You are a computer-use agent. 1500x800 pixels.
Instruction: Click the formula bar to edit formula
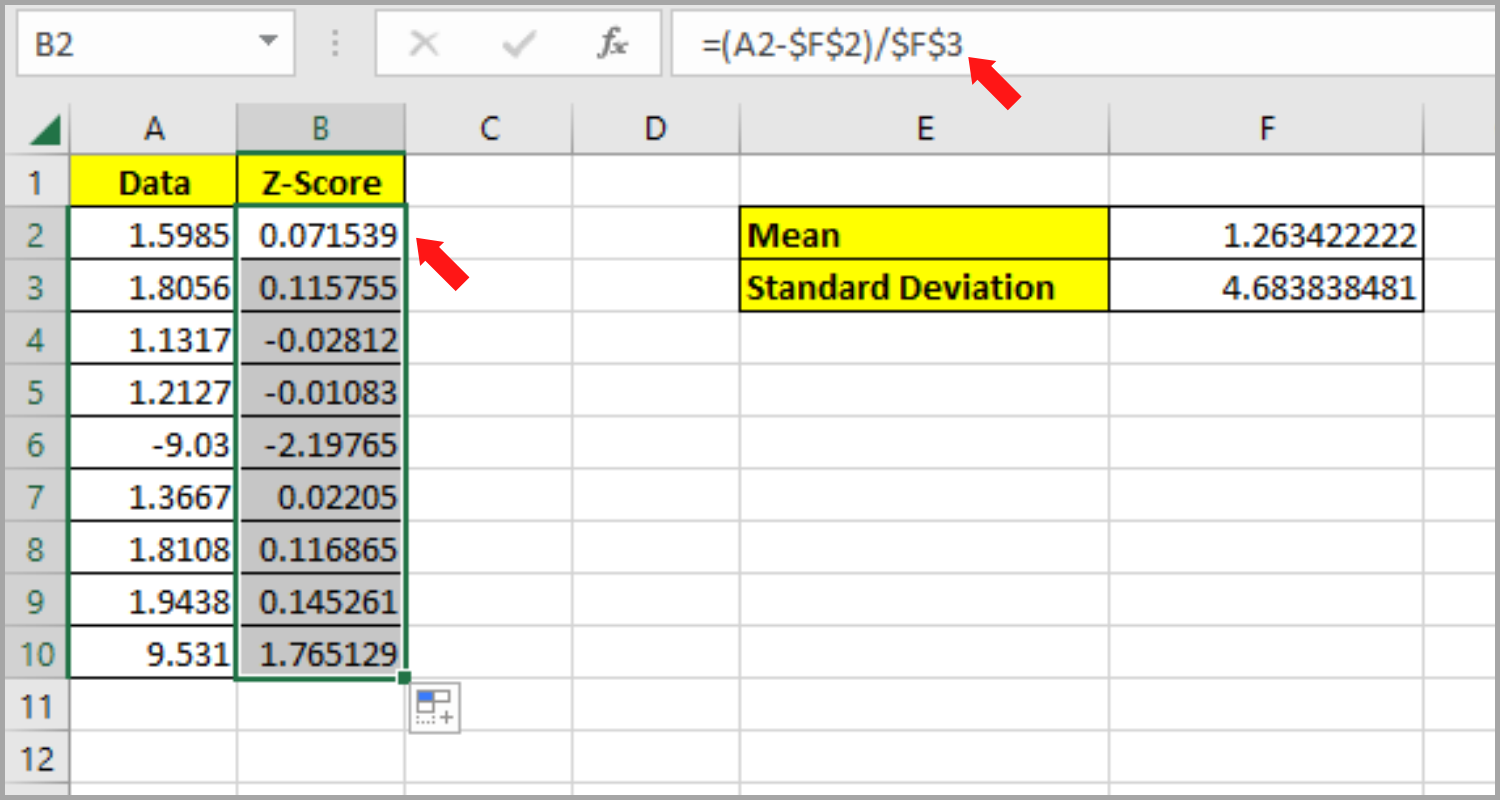[x=900, y=43]
